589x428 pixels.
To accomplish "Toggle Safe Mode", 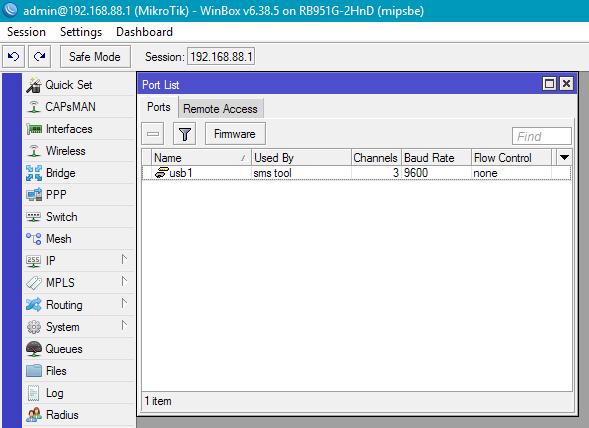I will 95,57.
